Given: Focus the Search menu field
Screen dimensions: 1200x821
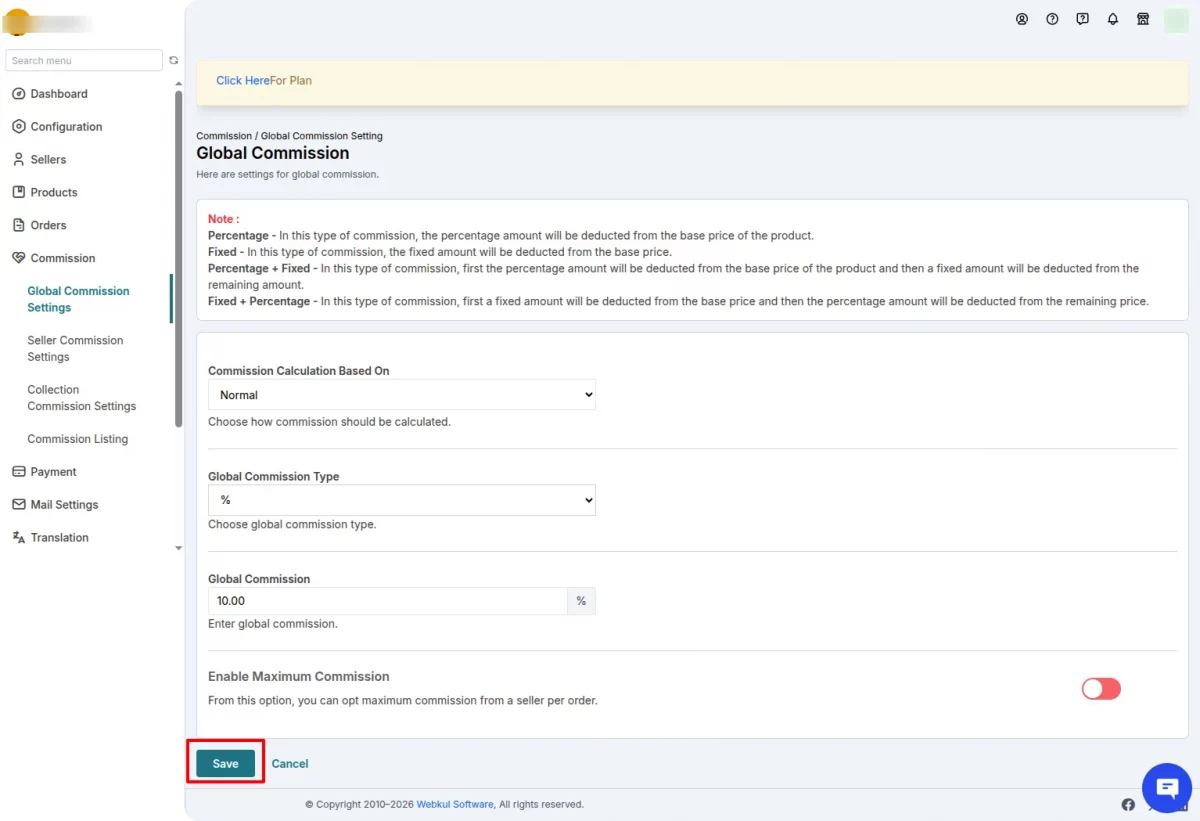Looking at the screenshot, I should click(x=84, y=61).
